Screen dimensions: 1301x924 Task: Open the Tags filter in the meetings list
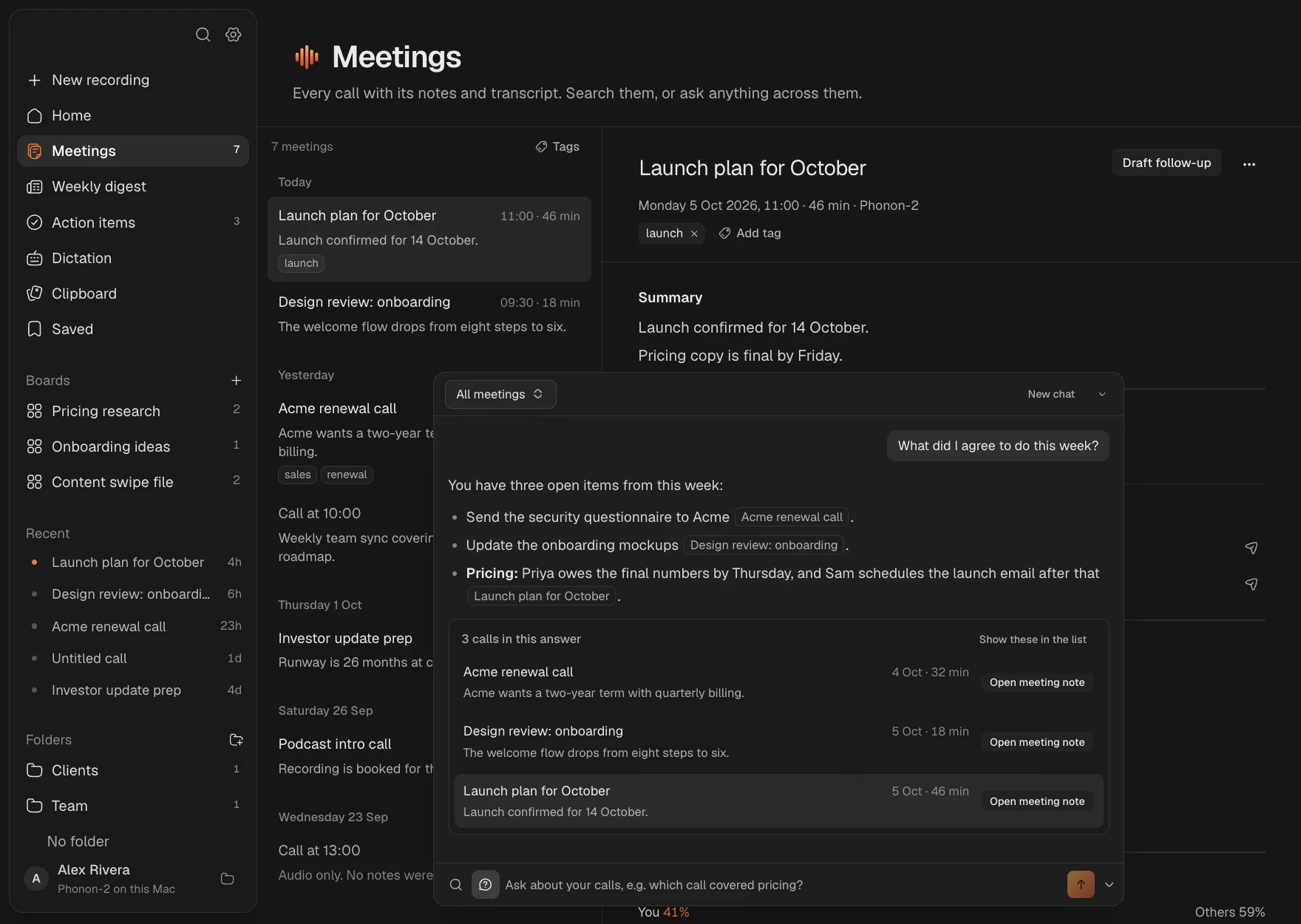[557, 146]
